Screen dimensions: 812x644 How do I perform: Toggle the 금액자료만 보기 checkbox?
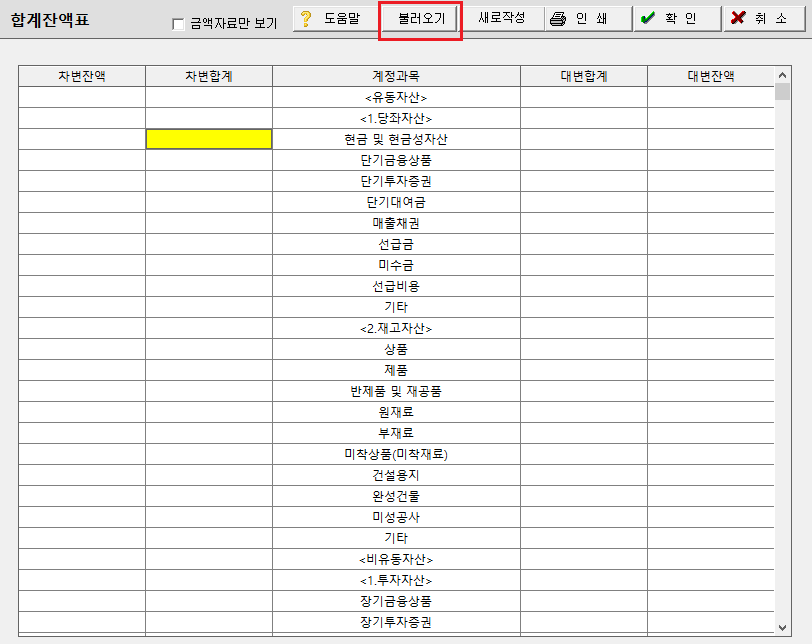178,24
